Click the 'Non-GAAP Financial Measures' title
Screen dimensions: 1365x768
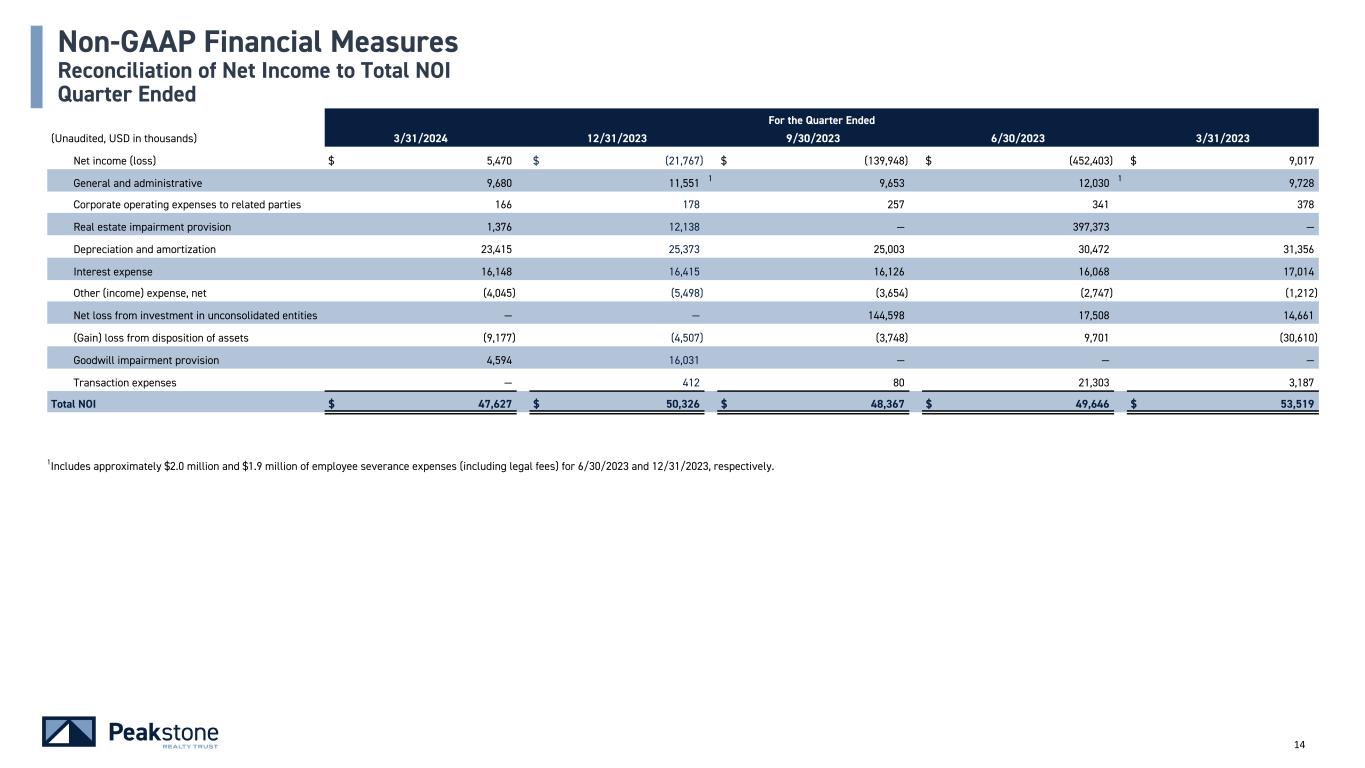click(x=258, y=42)
